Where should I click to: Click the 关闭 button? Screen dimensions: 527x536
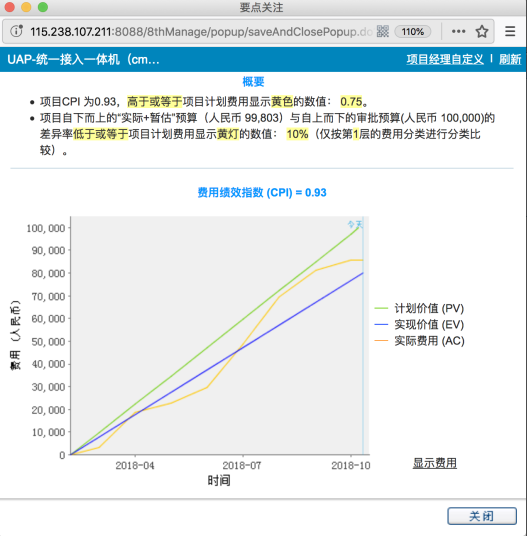click(x=482, y=516)
